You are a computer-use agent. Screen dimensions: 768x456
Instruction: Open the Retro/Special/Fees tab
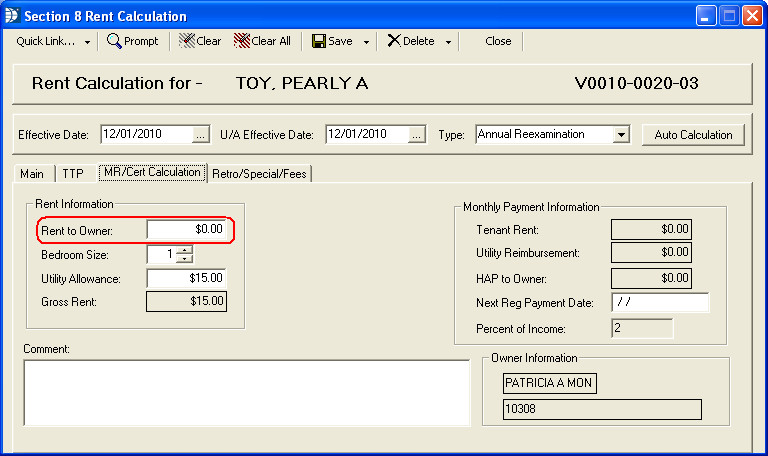tap(259, 174)
